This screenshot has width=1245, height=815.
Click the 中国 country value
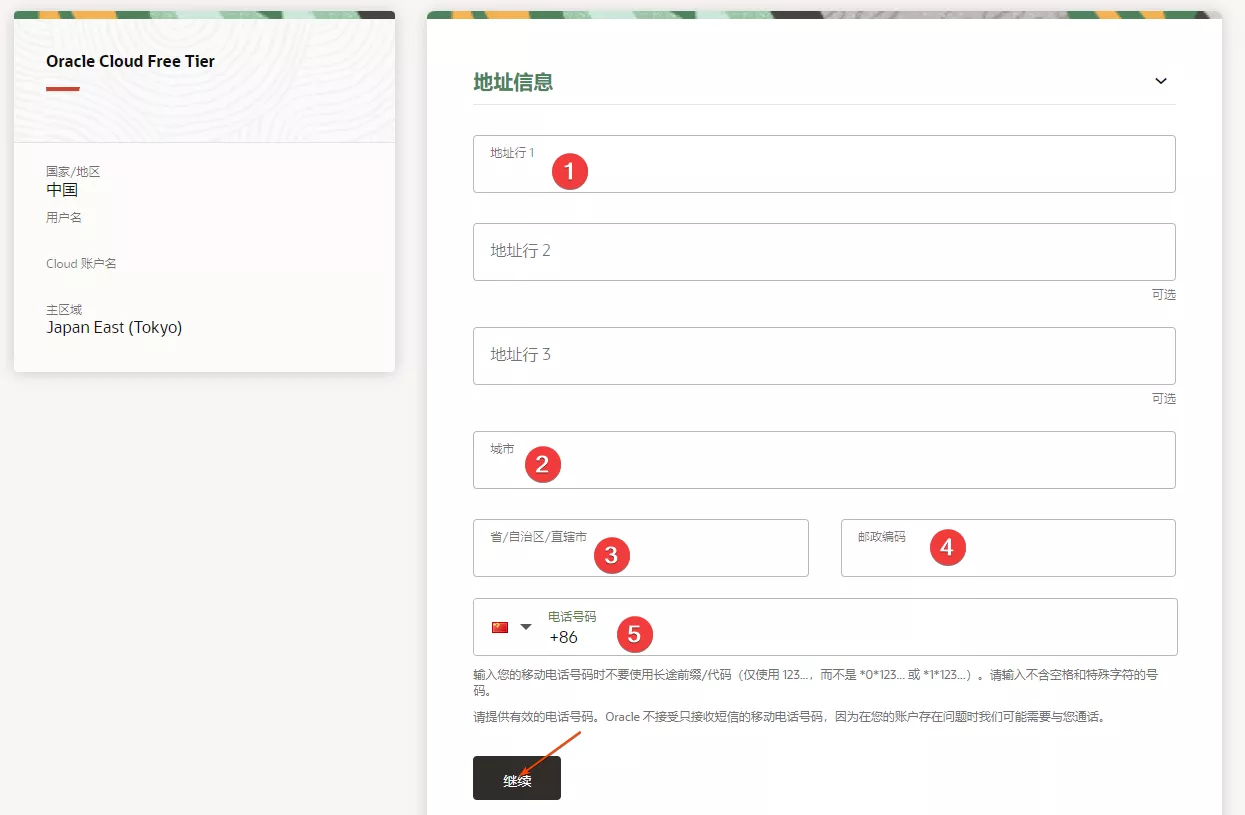(62, 189)
